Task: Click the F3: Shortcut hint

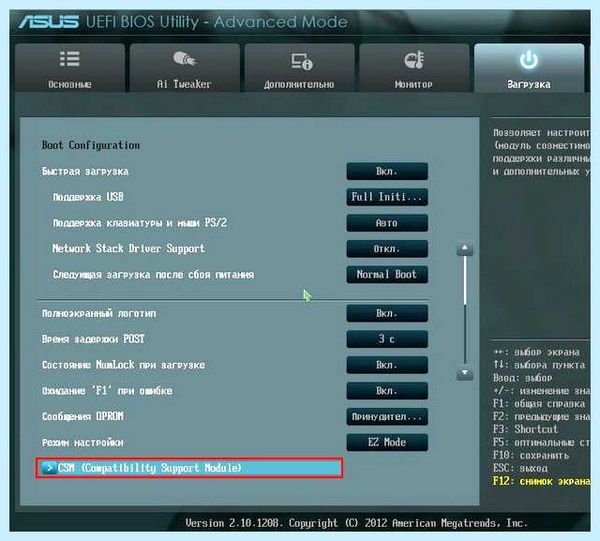Action: click(x=525, y=429)
